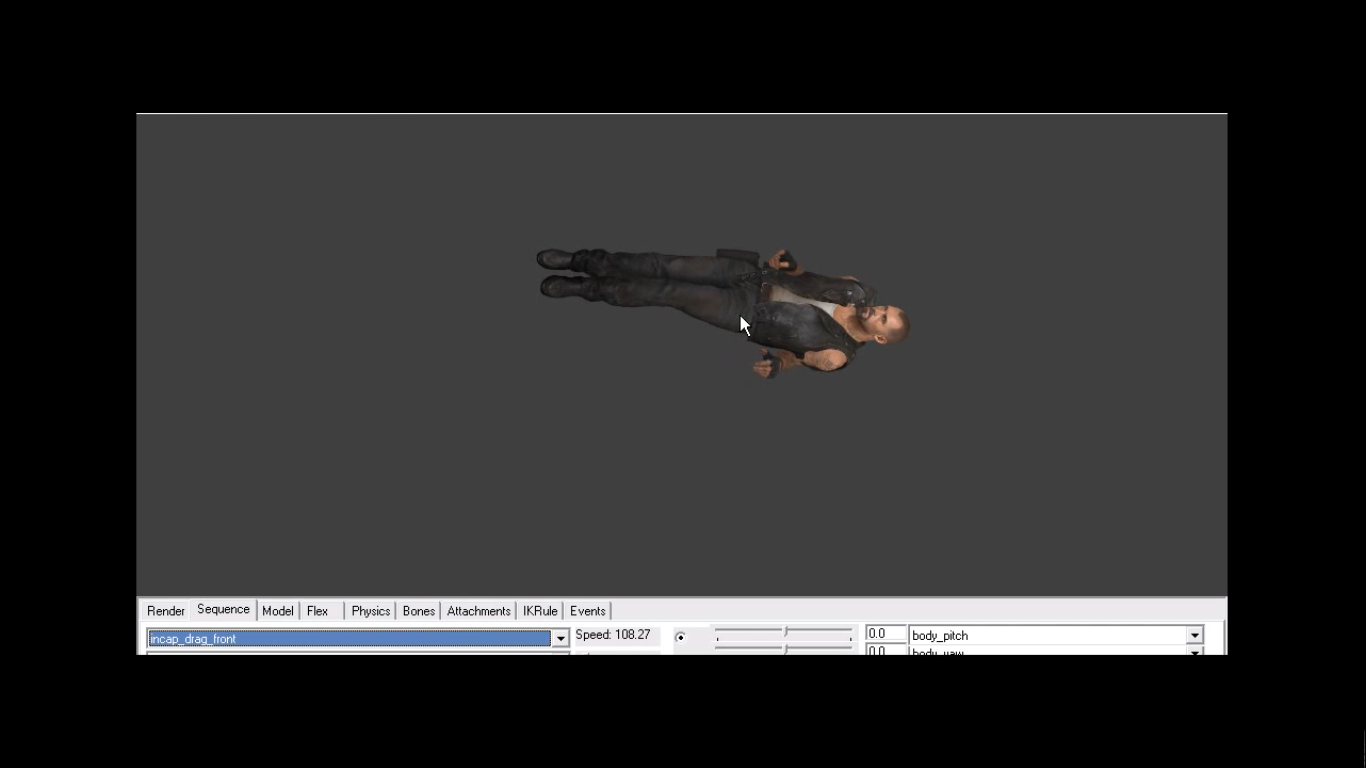
Task: Open the Model tab
Action: [277, 611]
